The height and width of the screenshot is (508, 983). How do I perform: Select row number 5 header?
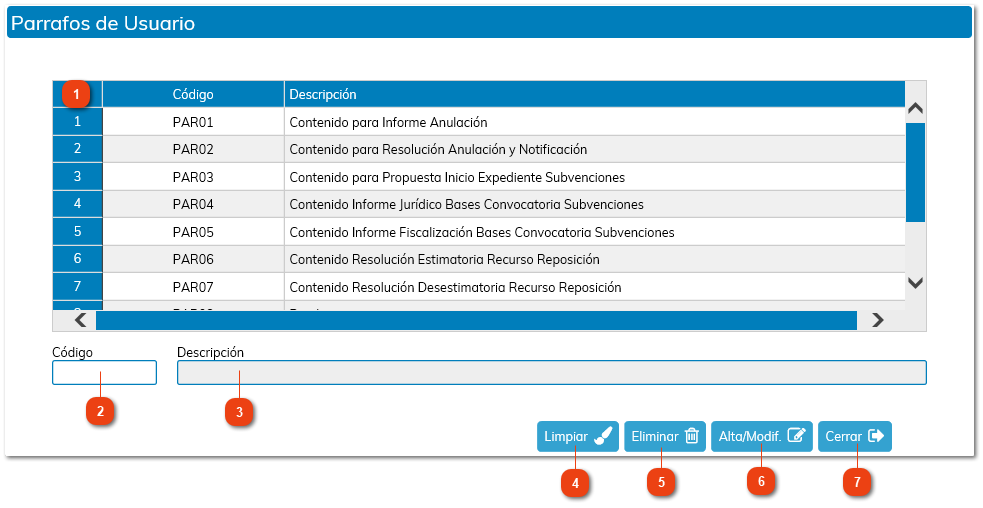[77, 232]
